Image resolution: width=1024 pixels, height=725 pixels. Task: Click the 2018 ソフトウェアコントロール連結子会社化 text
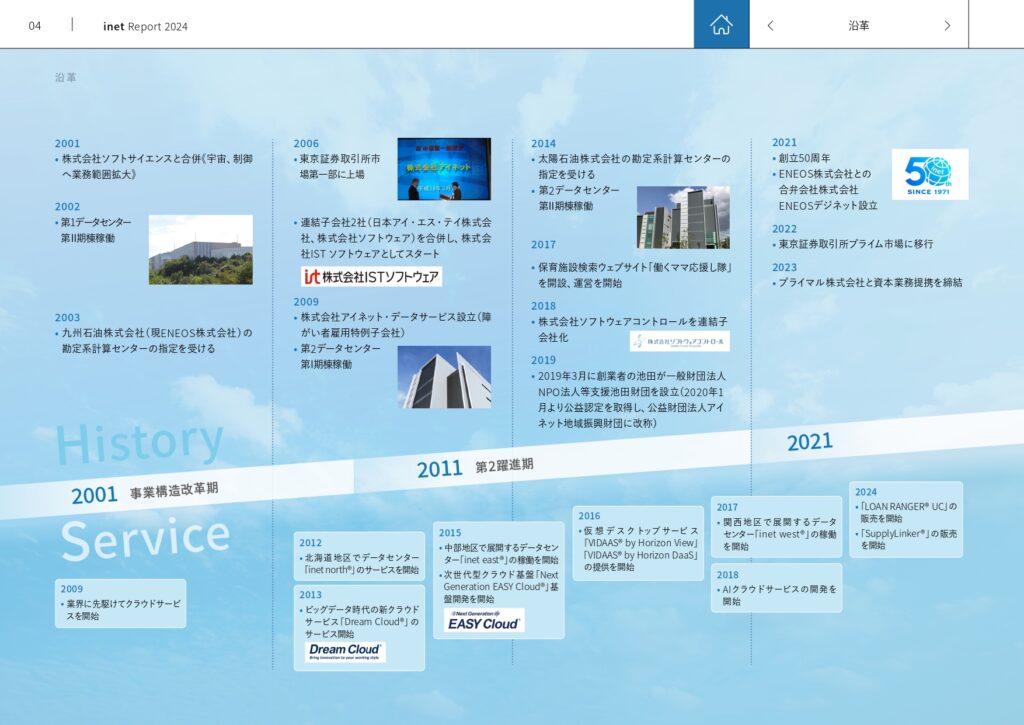631,330
